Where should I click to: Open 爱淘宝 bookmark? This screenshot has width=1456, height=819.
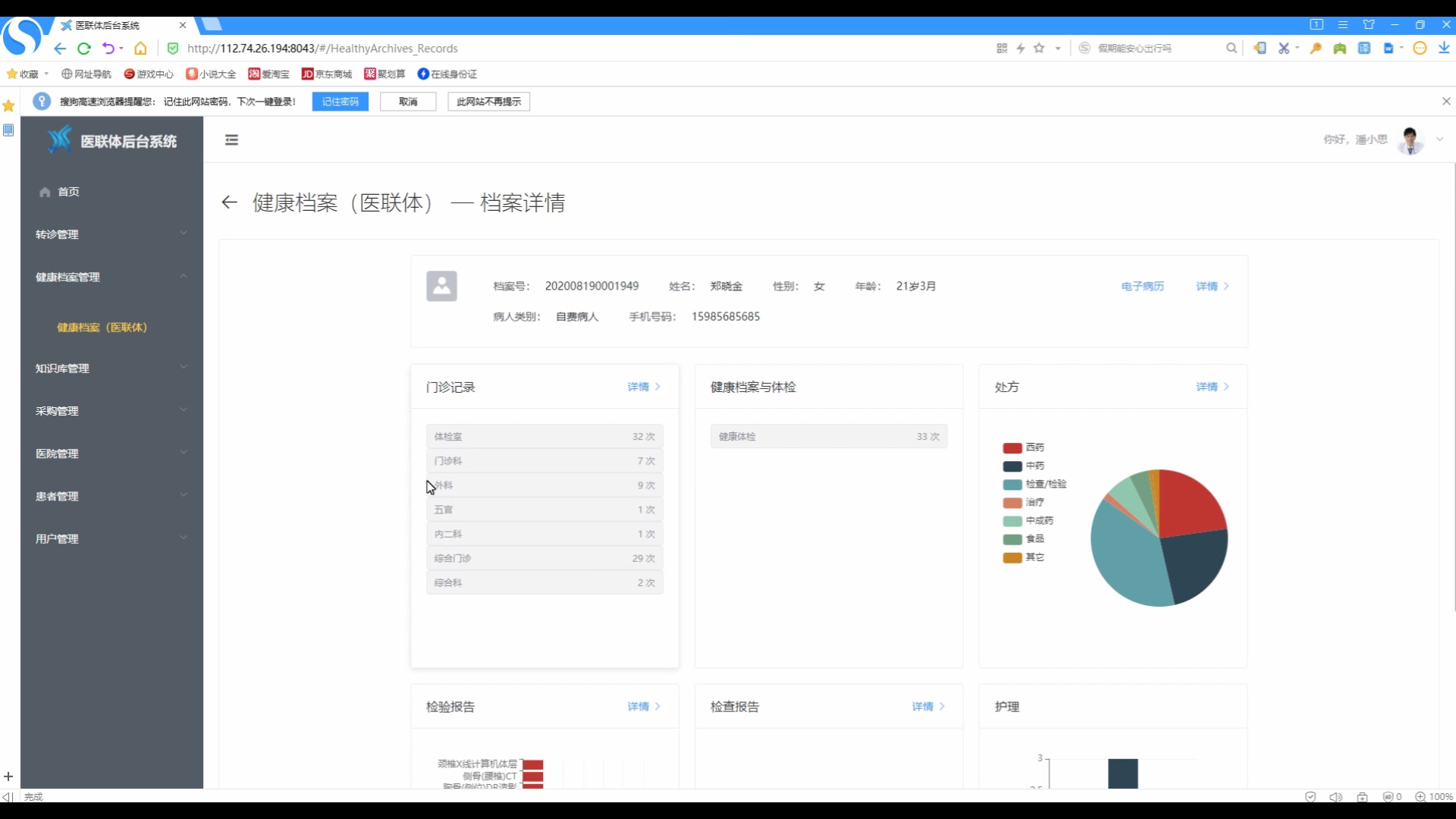click(269, 74)
